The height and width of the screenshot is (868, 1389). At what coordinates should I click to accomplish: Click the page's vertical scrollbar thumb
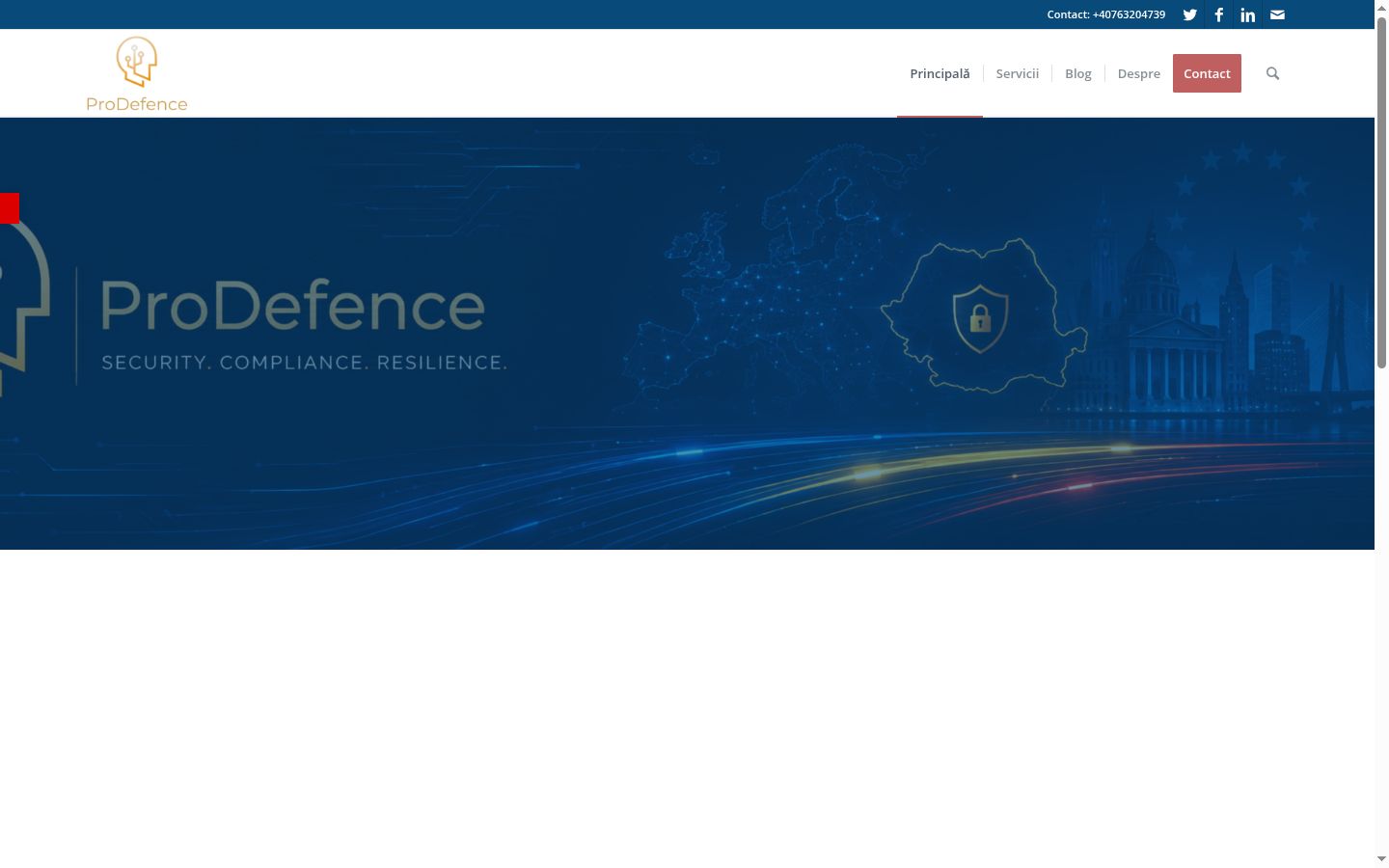[1381, 193]
